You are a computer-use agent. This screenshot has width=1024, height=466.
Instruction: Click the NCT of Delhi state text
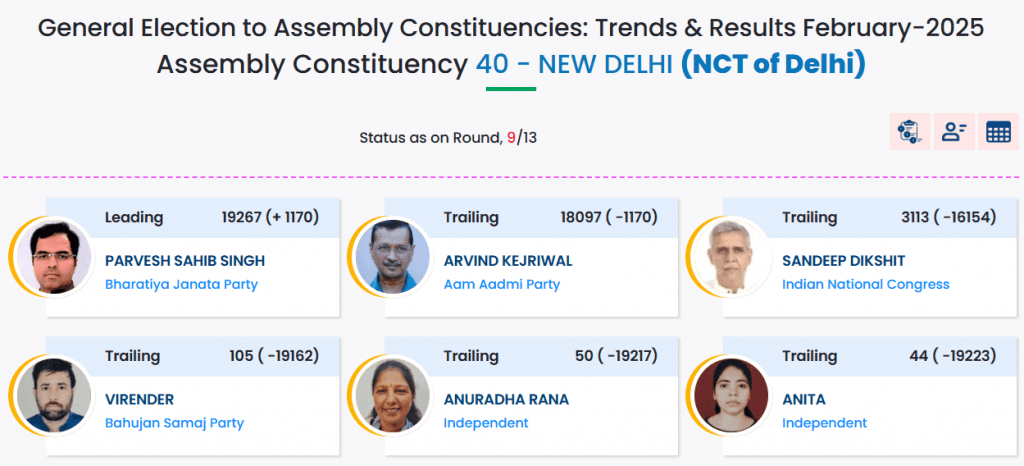772,65
